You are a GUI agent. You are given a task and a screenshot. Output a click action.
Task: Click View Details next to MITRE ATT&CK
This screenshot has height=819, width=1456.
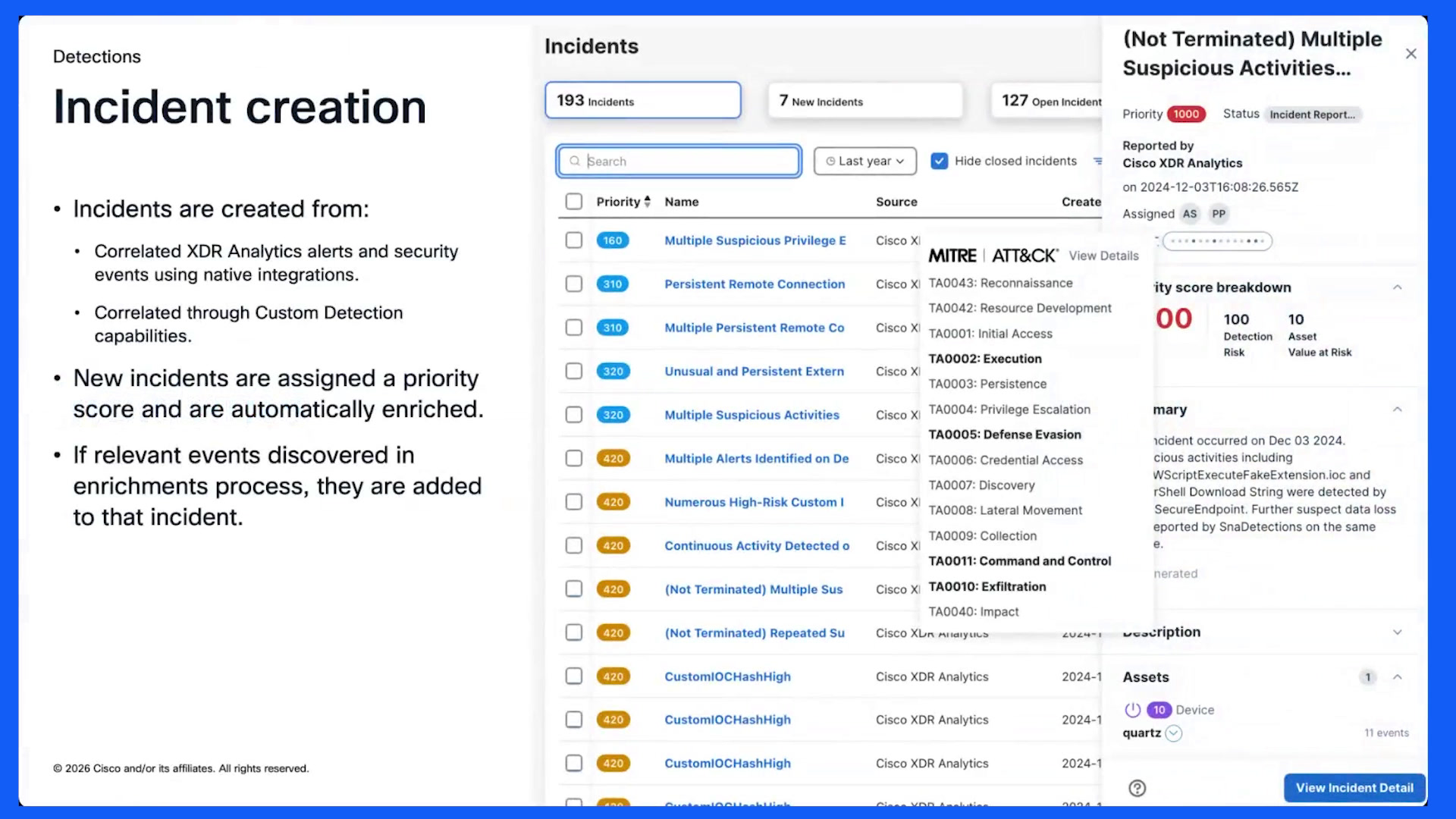point(1103,256)
